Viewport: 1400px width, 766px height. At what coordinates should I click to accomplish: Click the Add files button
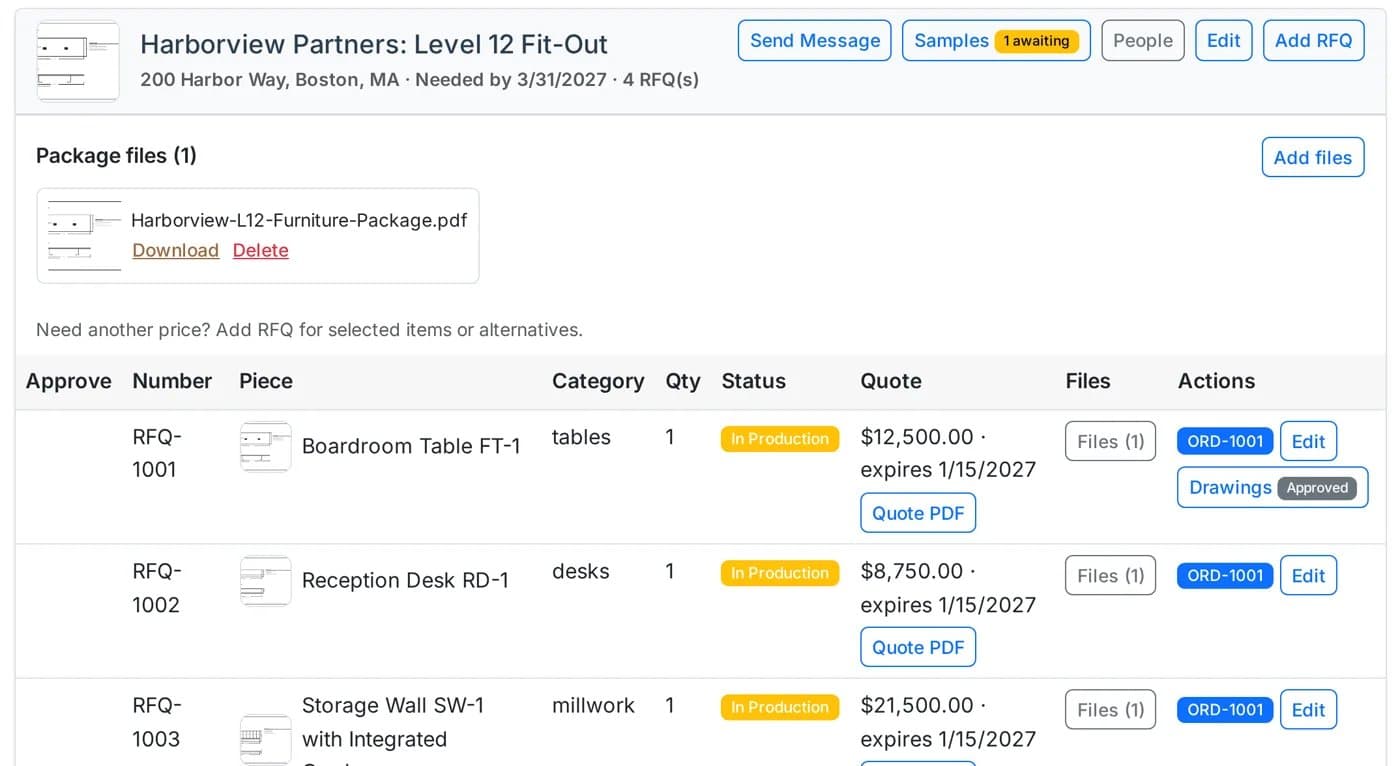click(1313, 157)
